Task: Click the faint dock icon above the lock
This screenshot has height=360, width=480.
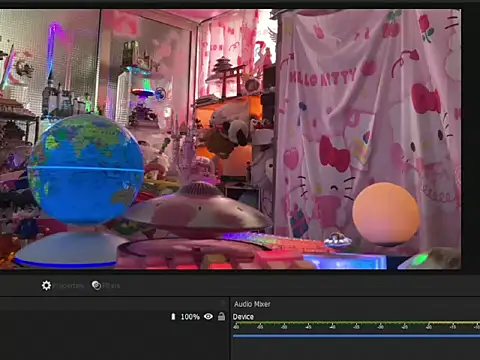Action: pos(223,303)
